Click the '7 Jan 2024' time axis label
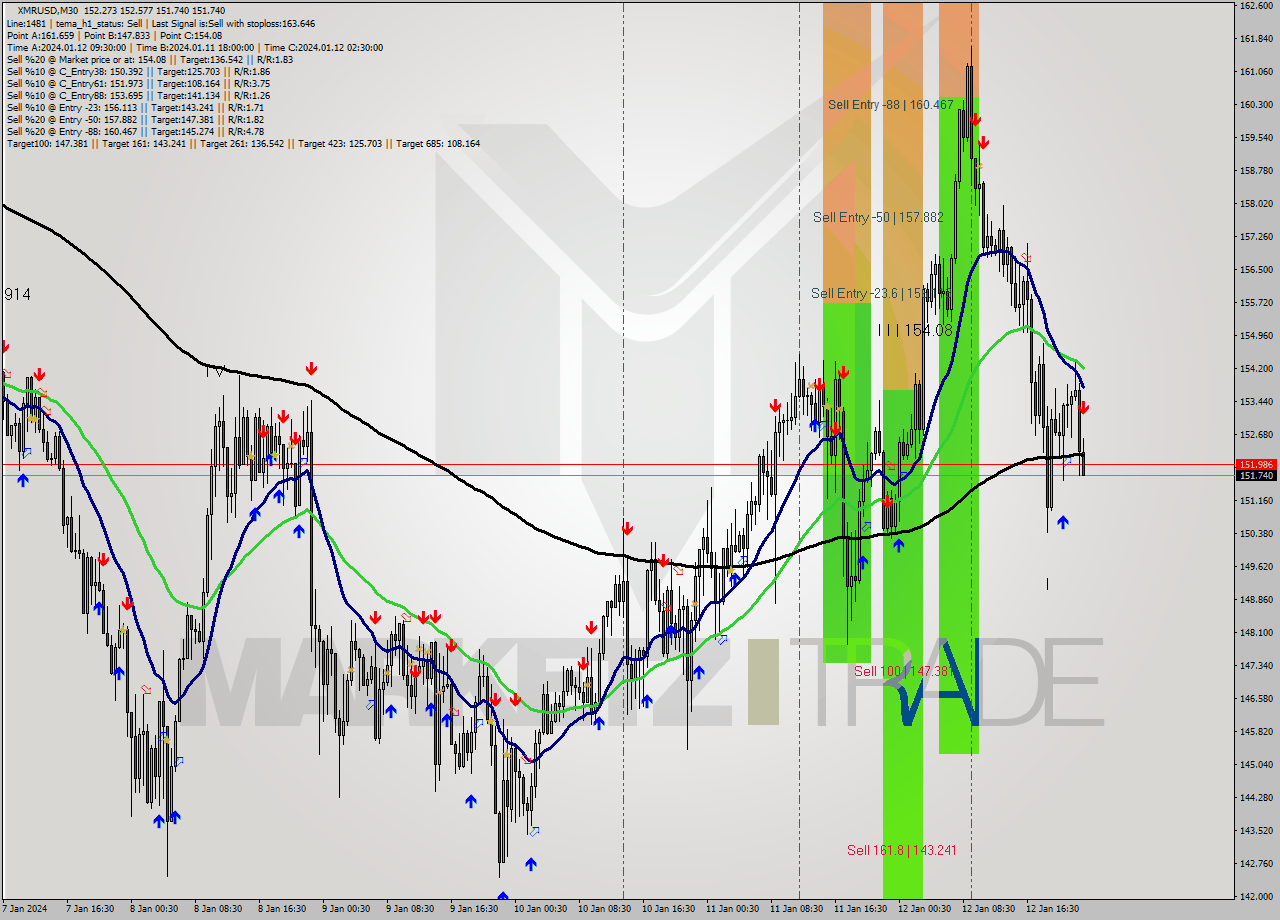This screenshot has height=920, width=1280. (x=25, y=909)
